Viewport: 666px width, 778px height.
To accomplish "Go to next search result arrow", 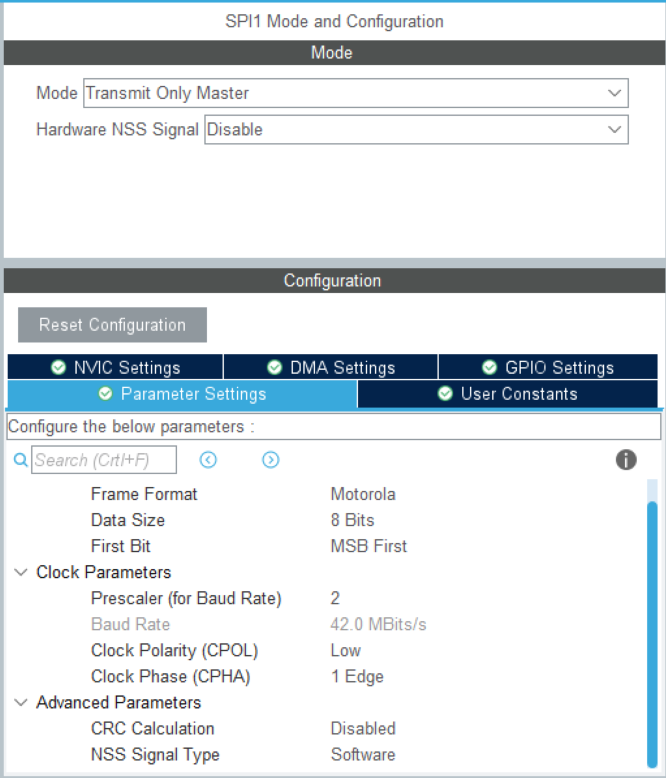I will click(270, 460).
